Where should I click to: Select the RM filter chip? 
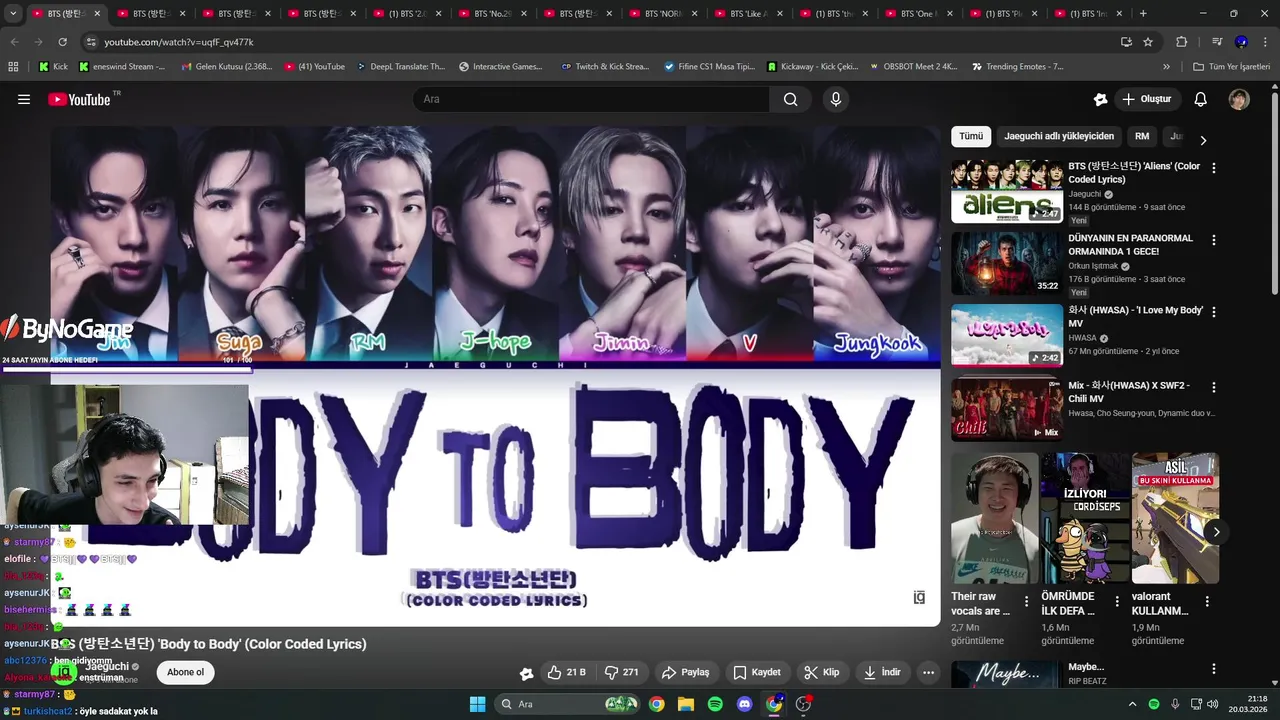coord(1142,136)
